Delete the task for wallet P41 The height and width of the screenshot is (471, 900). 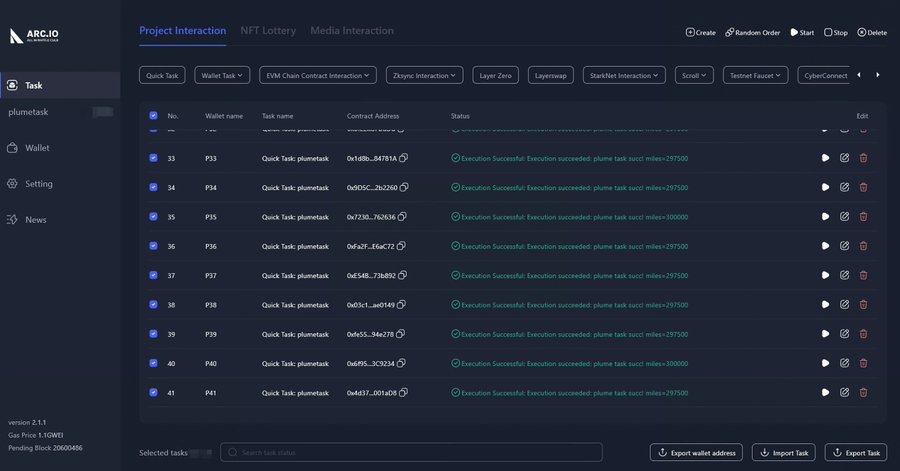coord(864,393)
